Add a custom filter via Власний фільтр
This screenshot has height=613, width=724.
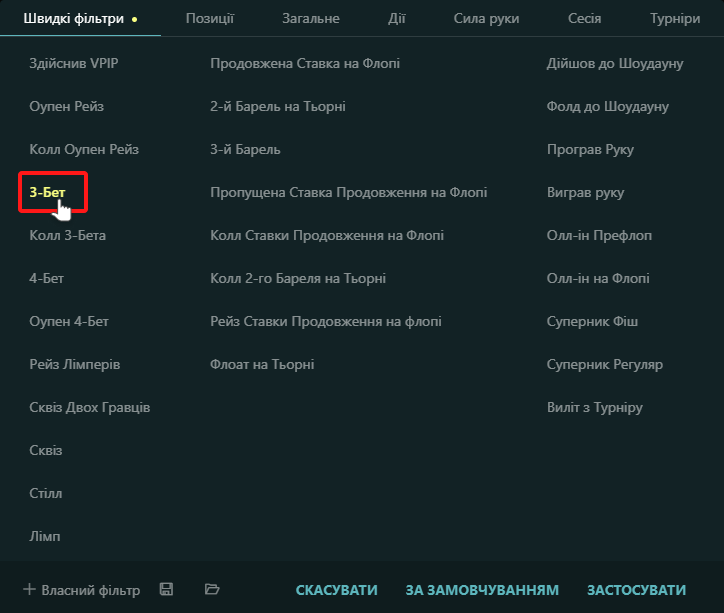(x=81, y=590)
